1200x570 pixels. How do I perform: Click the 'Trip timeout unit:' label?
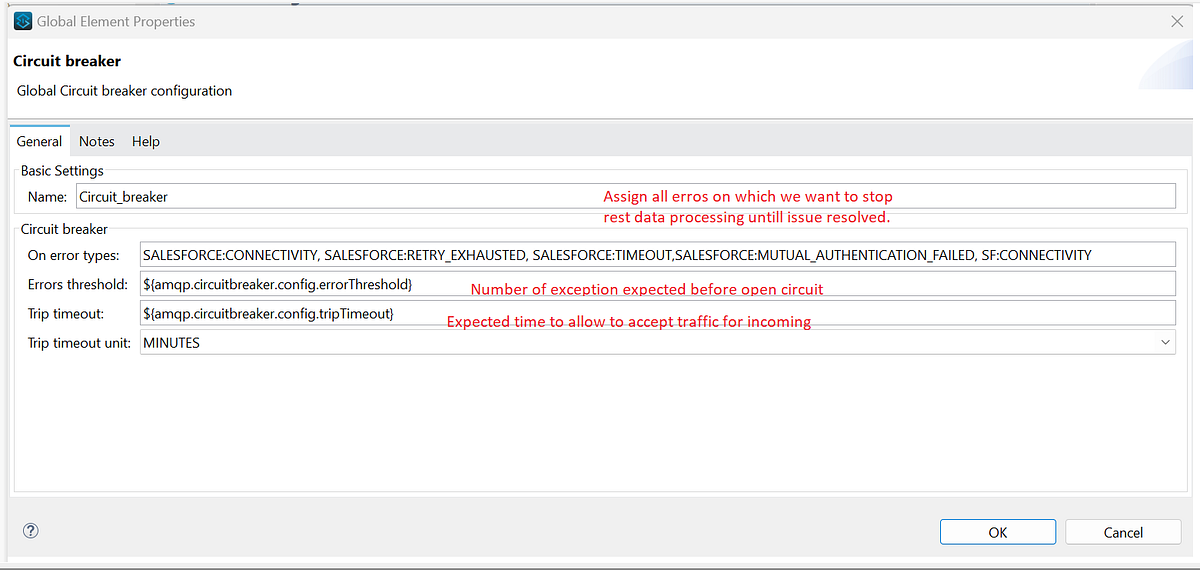click(79, 342)
